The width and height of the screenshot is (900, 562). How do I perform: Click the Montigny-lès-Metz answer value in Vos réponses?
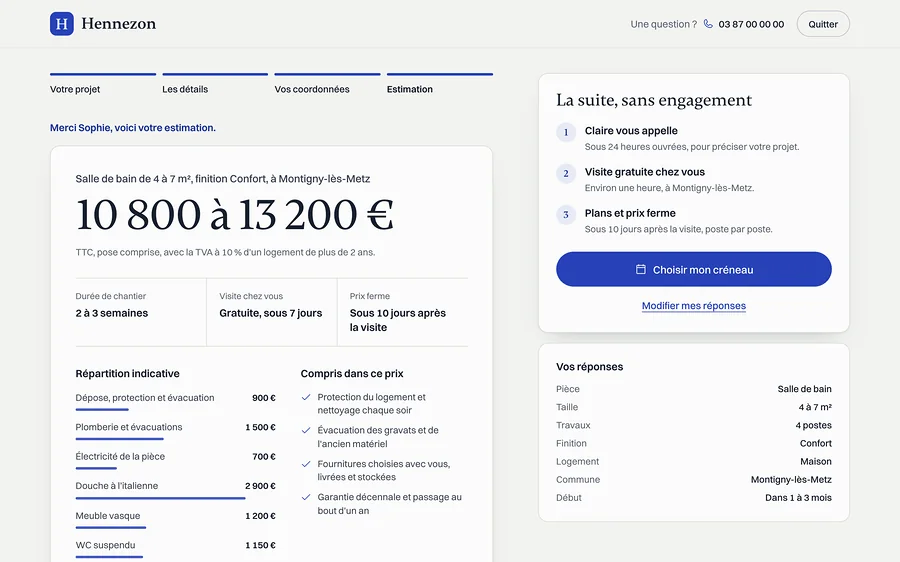791,479
